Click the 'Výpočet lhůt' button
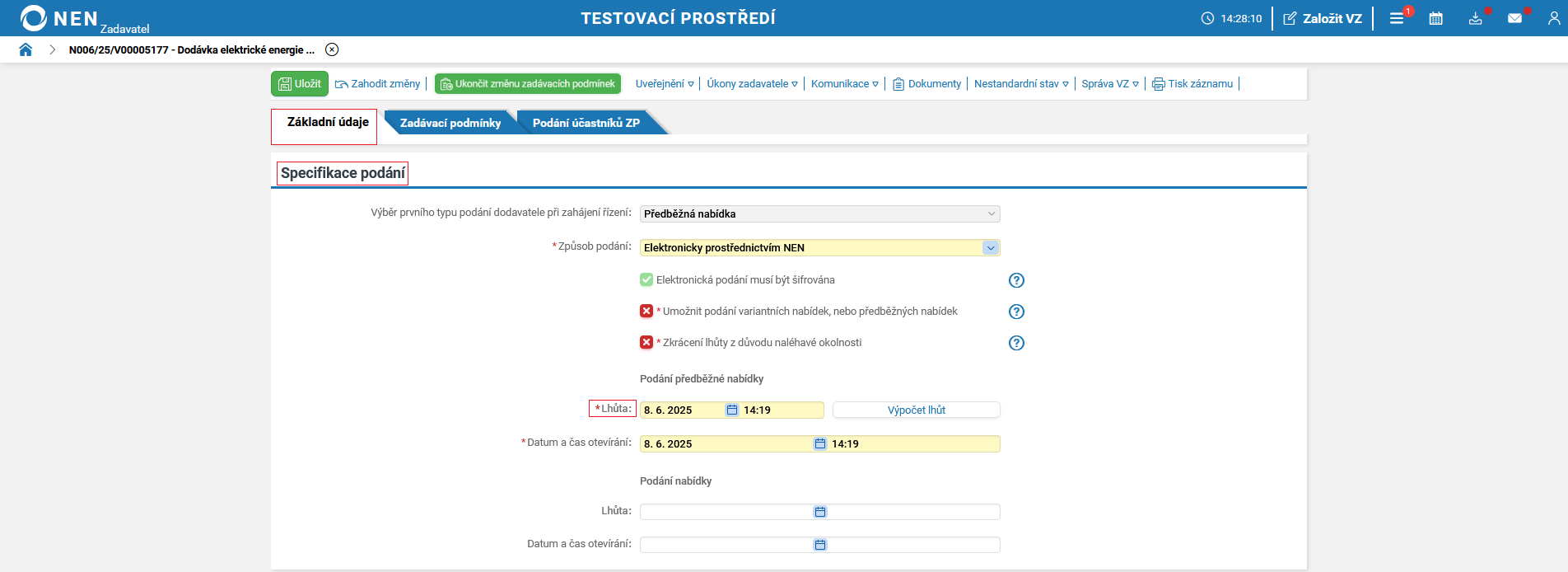This screenshot has height=572, width=1568. pos(916,410)
